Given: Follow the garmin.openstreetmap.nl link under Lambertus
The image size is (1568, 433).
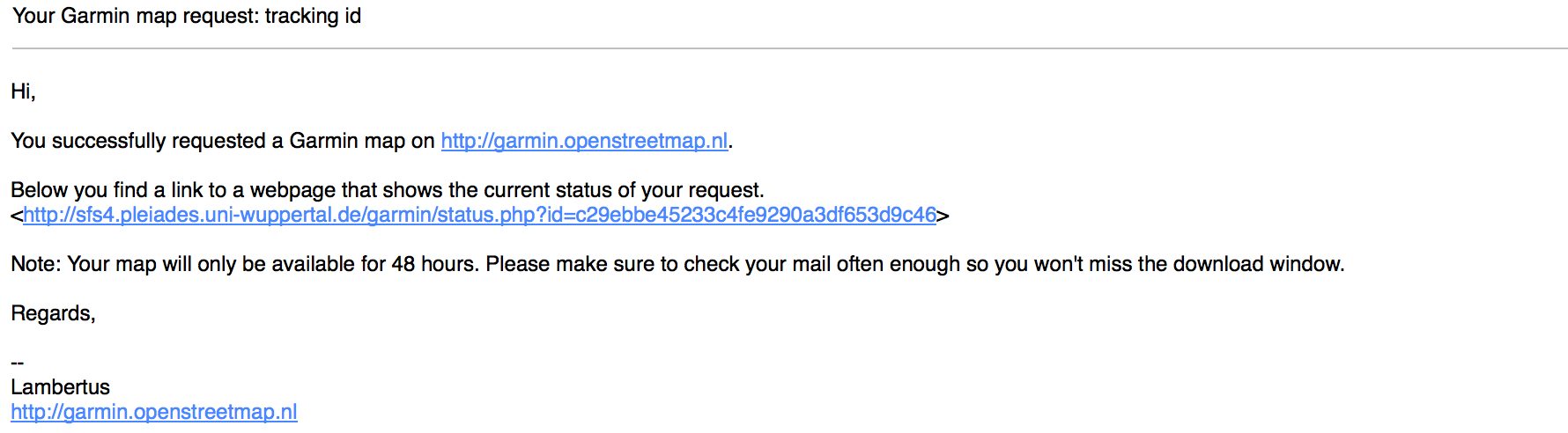Looking at the screenshot, I should [154, 412].
